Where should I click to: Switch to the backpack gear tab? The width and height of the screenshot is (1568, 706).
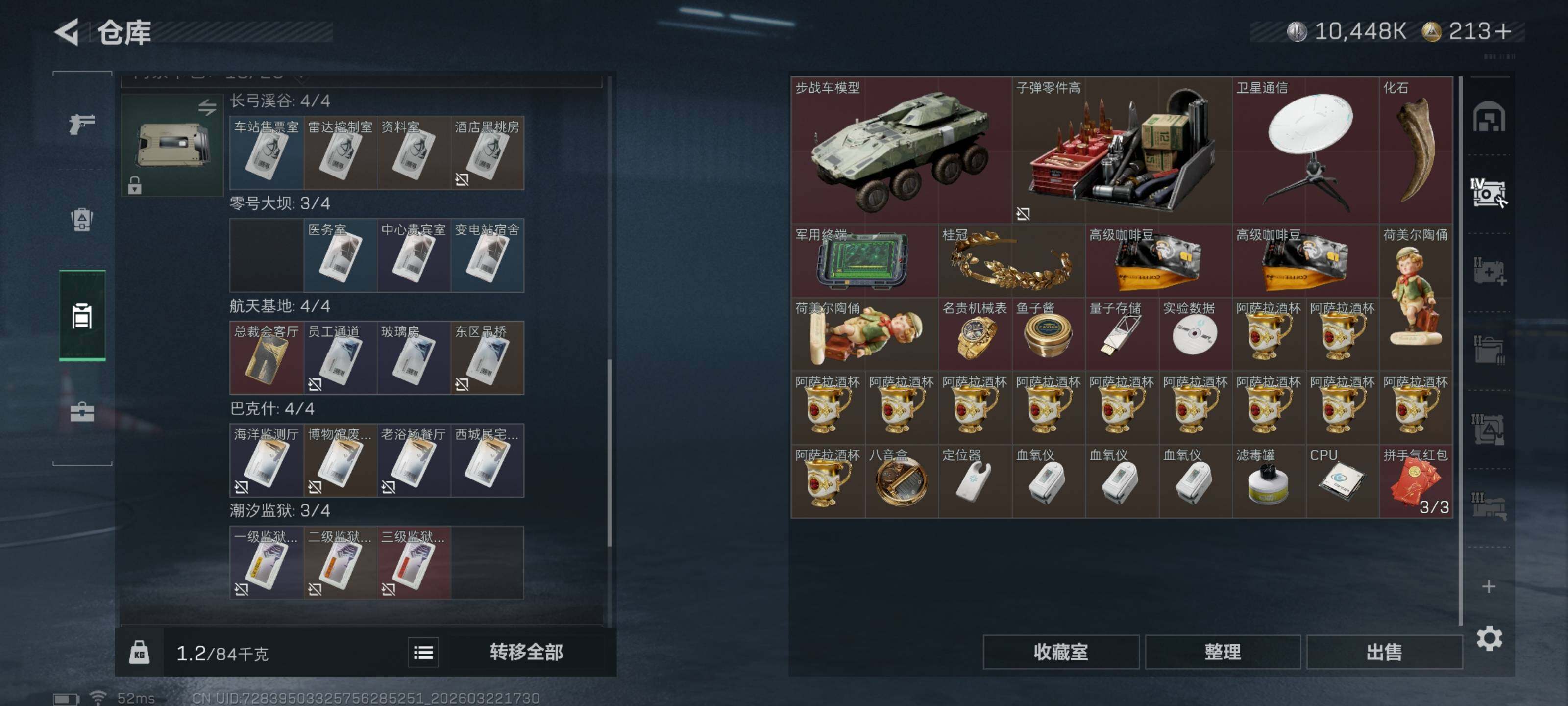pos(82,219)
